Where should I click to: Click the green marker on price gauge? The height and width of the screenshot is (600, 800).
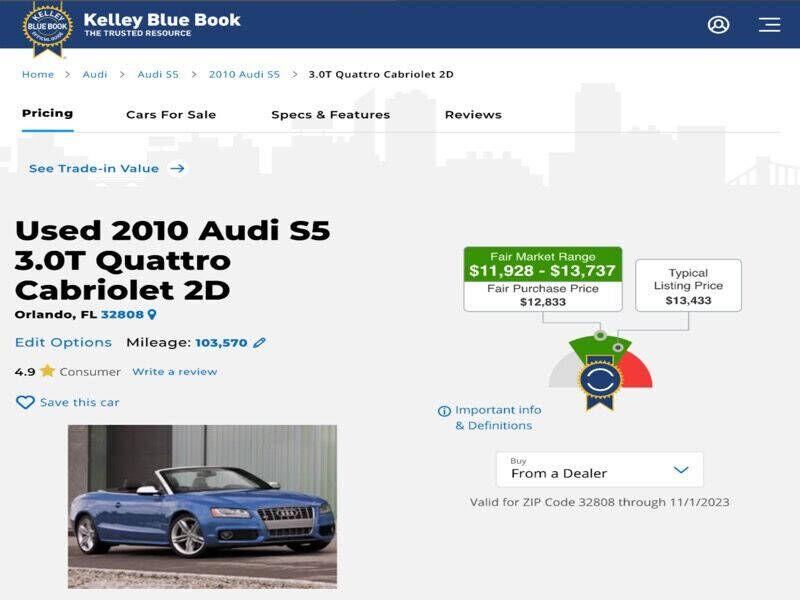pos(601,335)
